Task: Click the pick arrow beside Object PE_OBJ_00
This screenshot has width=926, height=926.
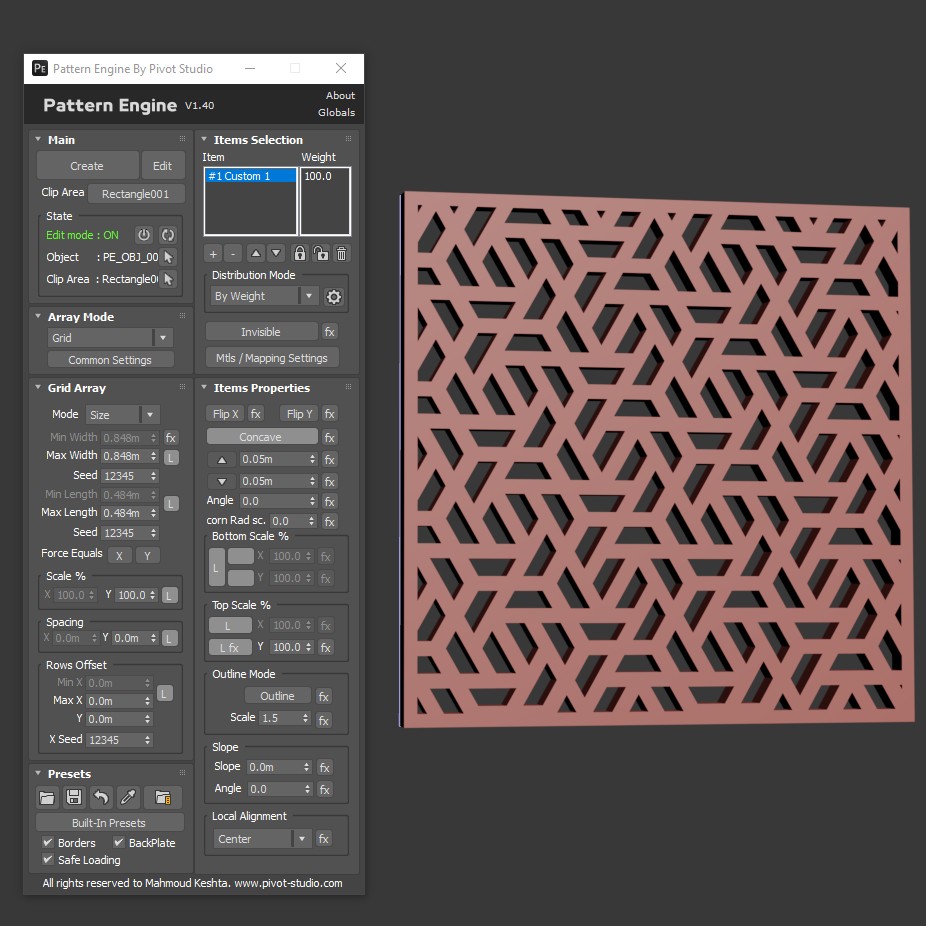Action: (x=168, y=257)
